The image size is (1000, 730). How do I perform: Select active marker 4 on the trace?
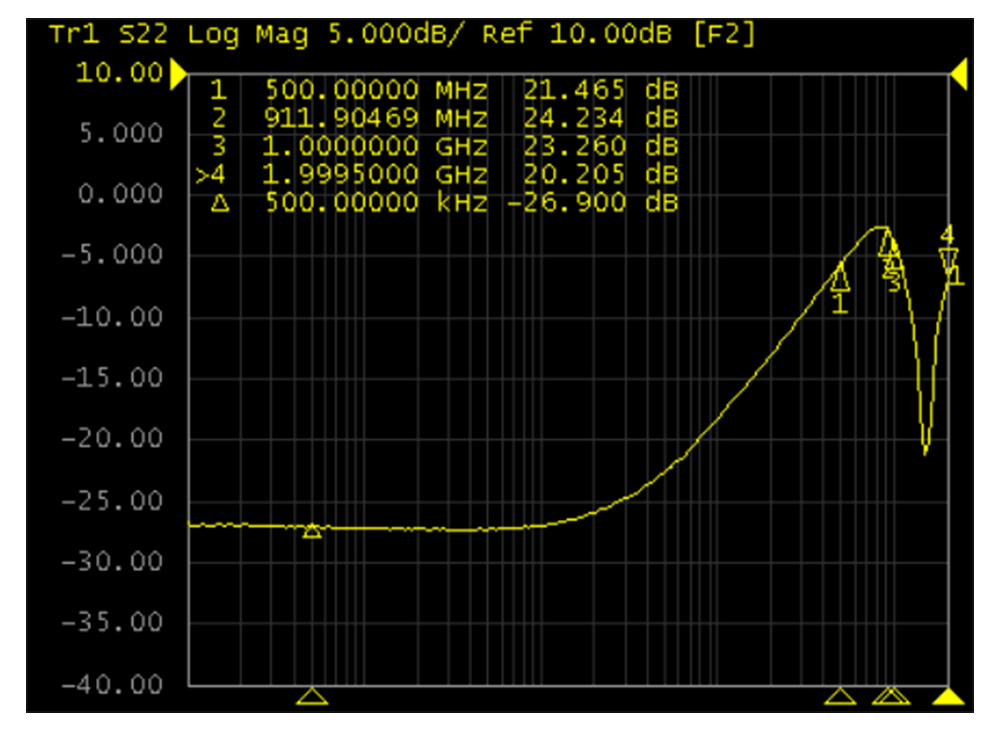(948, 257)
